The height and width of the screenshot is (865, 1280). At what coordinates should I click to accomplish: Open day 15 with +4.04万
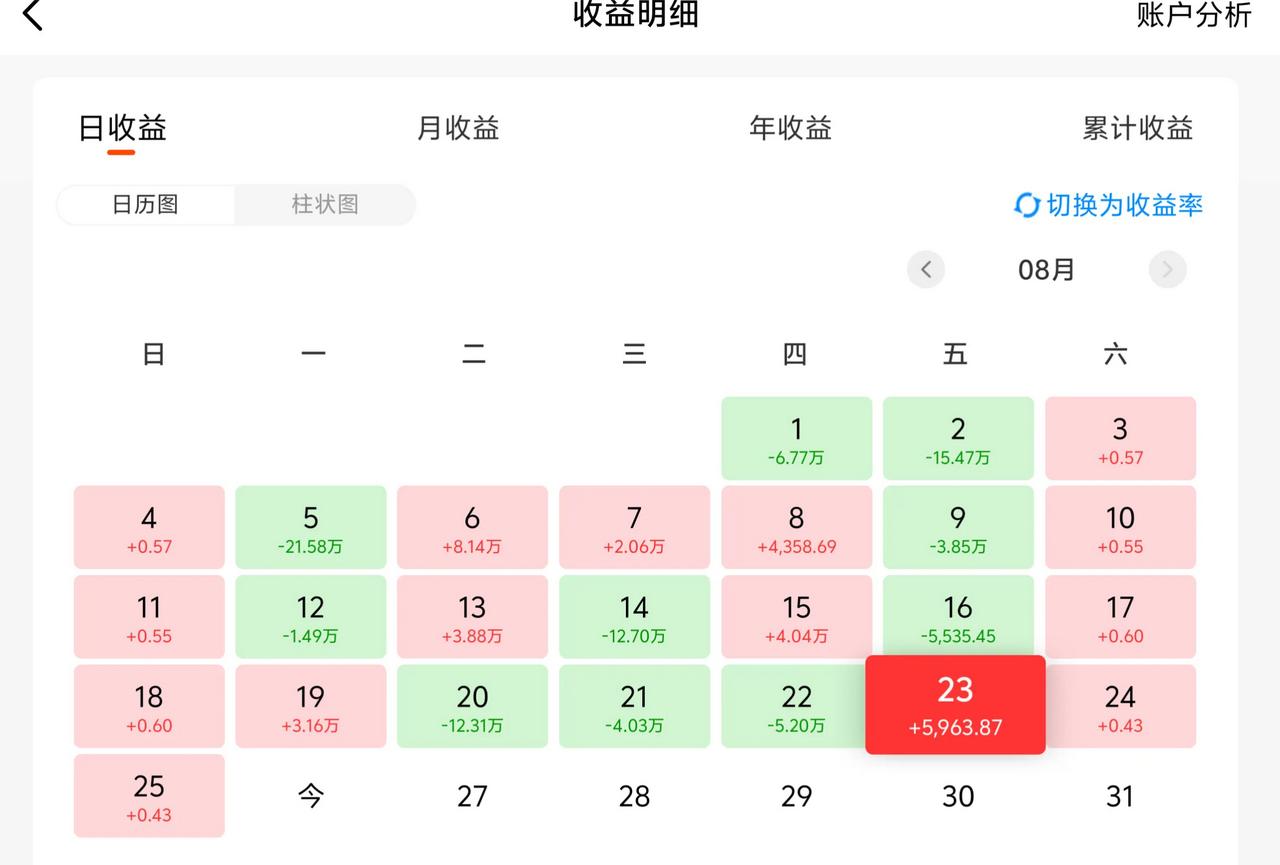(796, 616)
